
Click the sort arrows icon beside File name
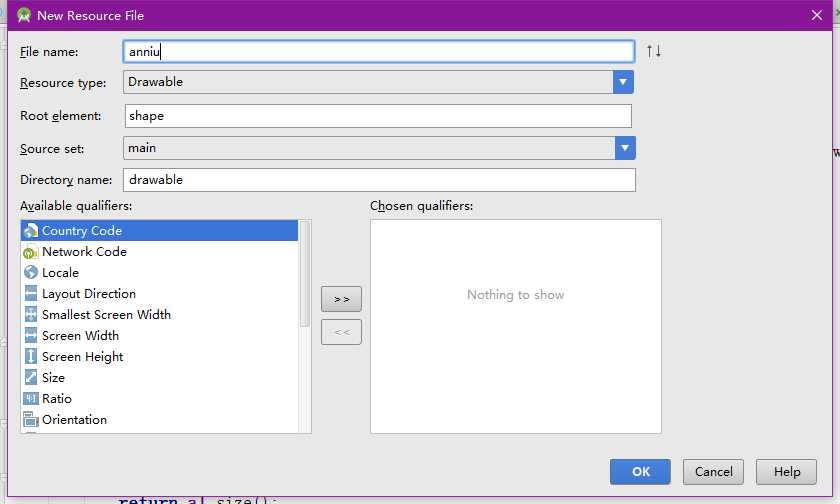[x=654, y=51]
